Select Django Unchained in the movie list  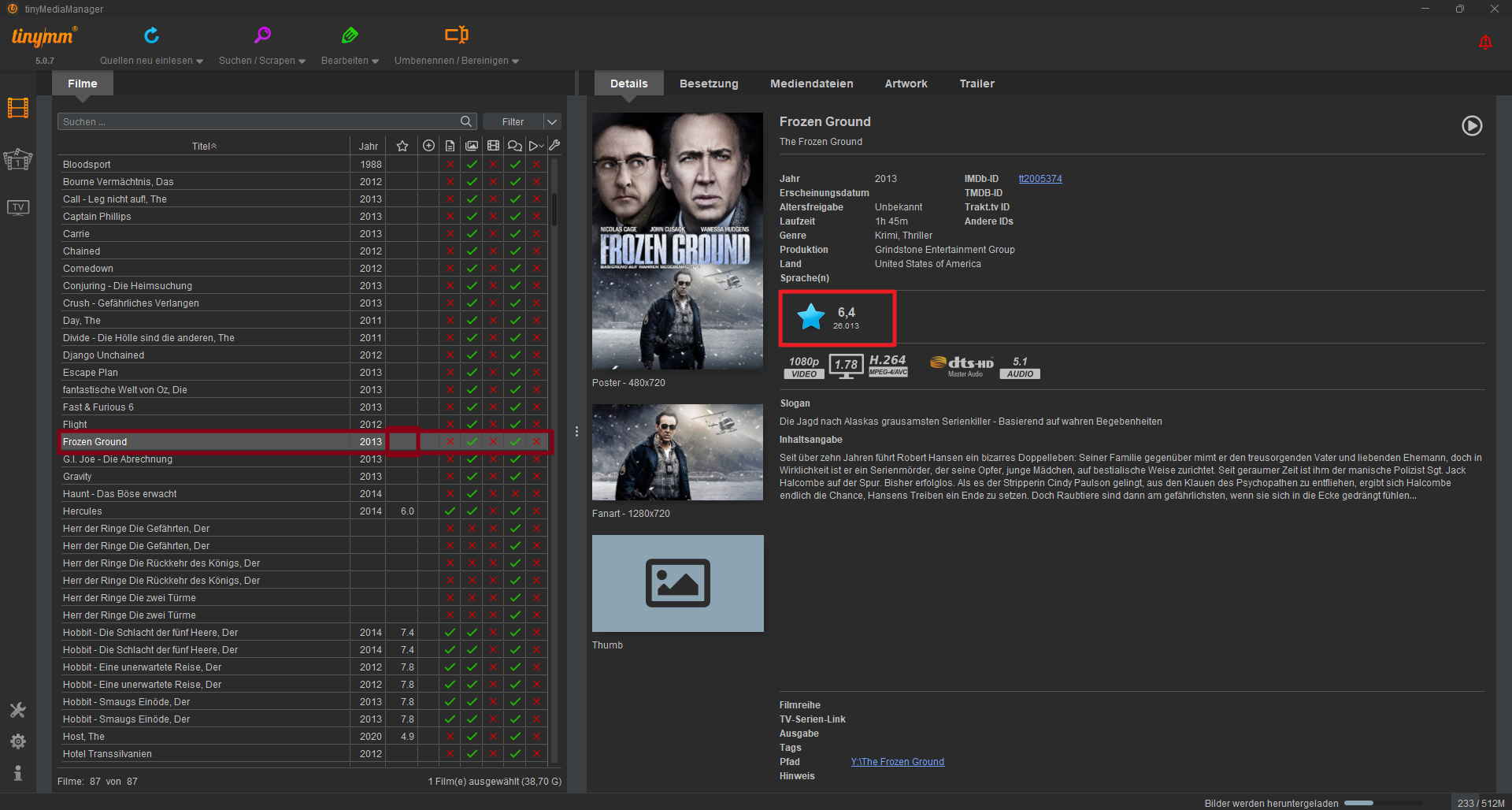303,355
